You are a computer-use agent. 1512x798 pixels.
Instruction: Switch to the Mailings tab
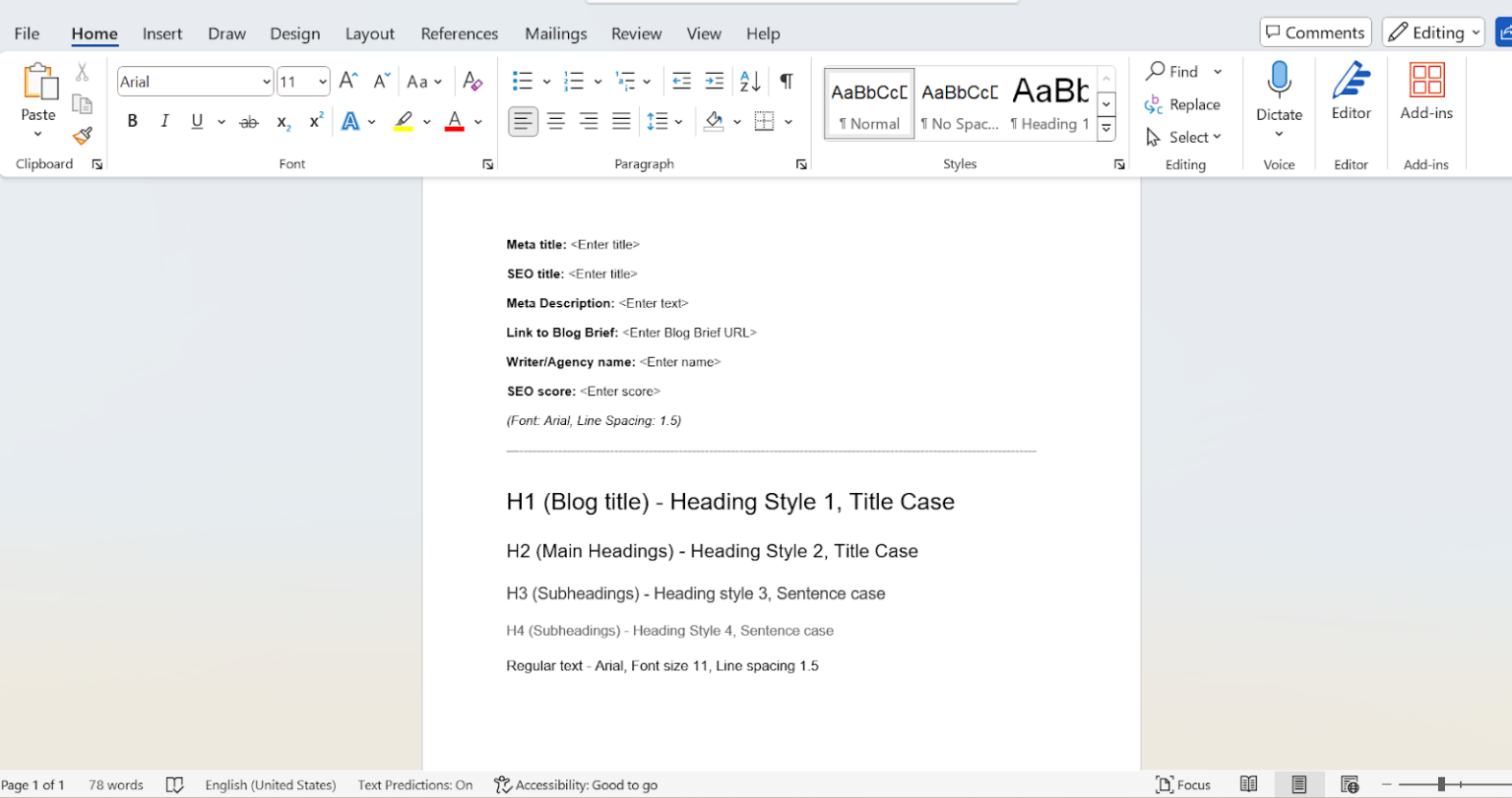tap(555, 32)
